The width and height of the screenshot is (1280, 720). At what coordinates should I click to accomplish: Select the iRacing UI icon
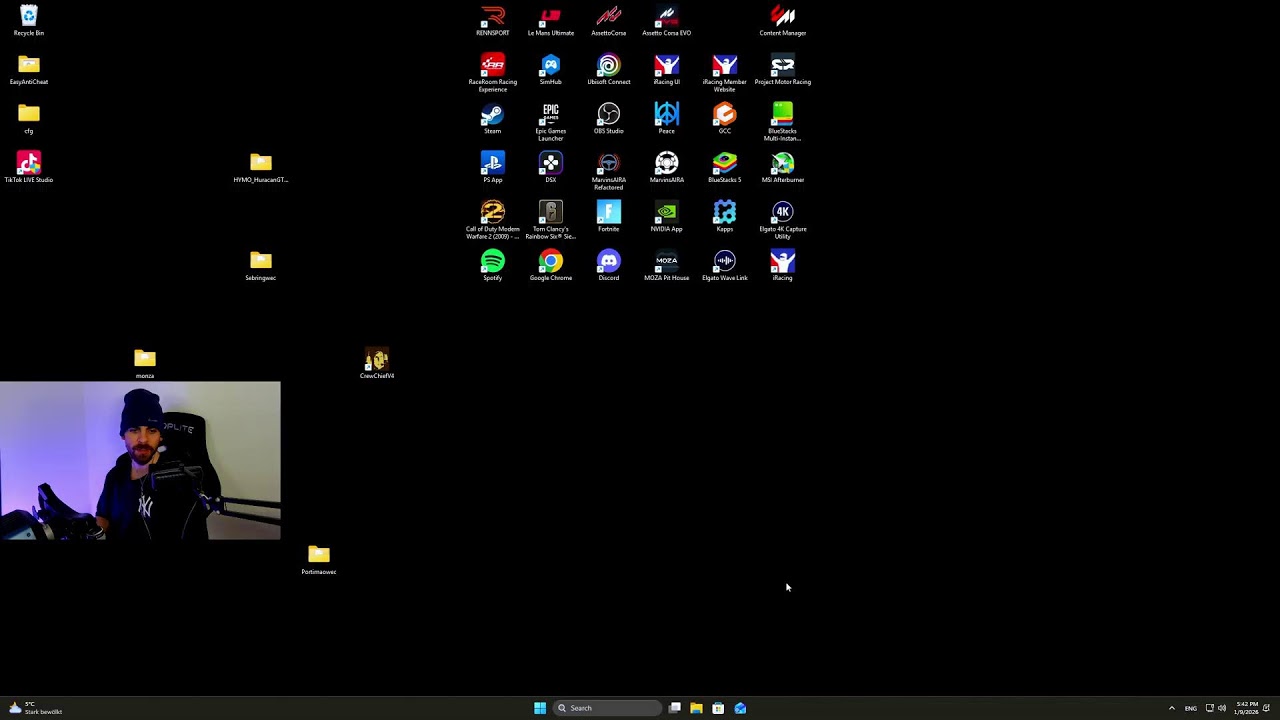pyautogui.click(x=666, y=70)
